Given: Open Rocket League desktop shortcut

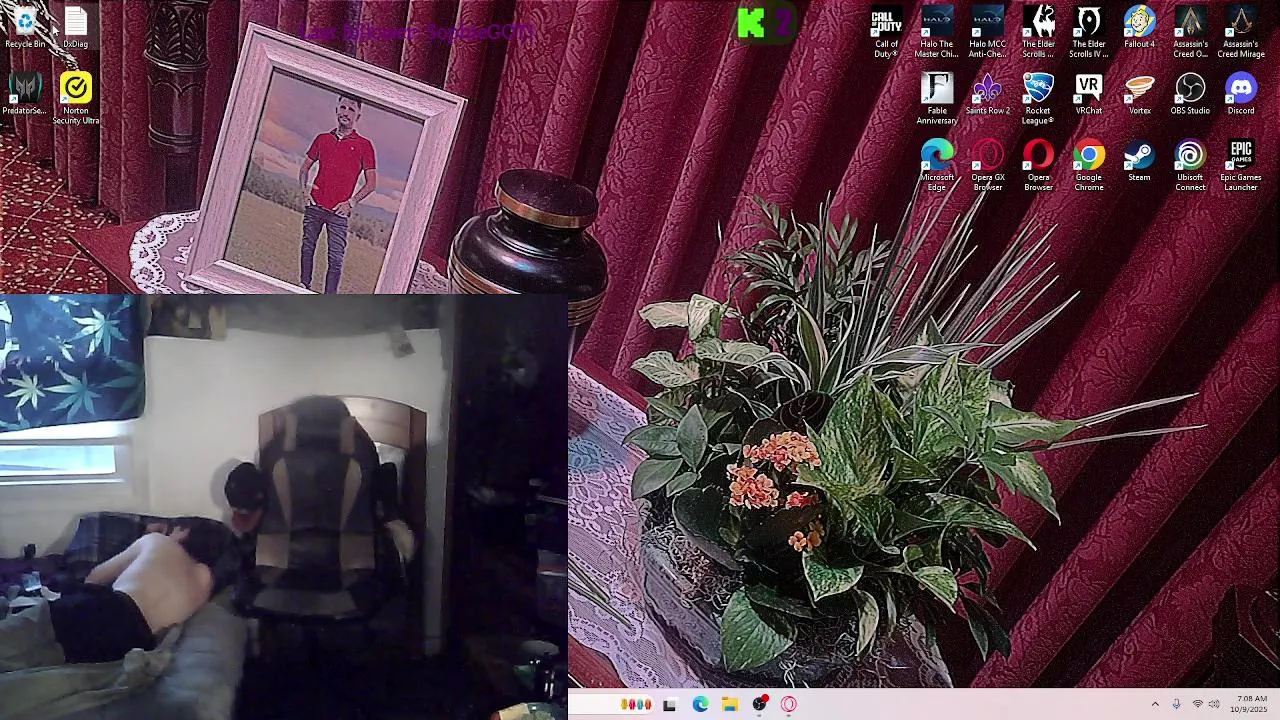Looking at the screenshot, I should (1038, 98).
